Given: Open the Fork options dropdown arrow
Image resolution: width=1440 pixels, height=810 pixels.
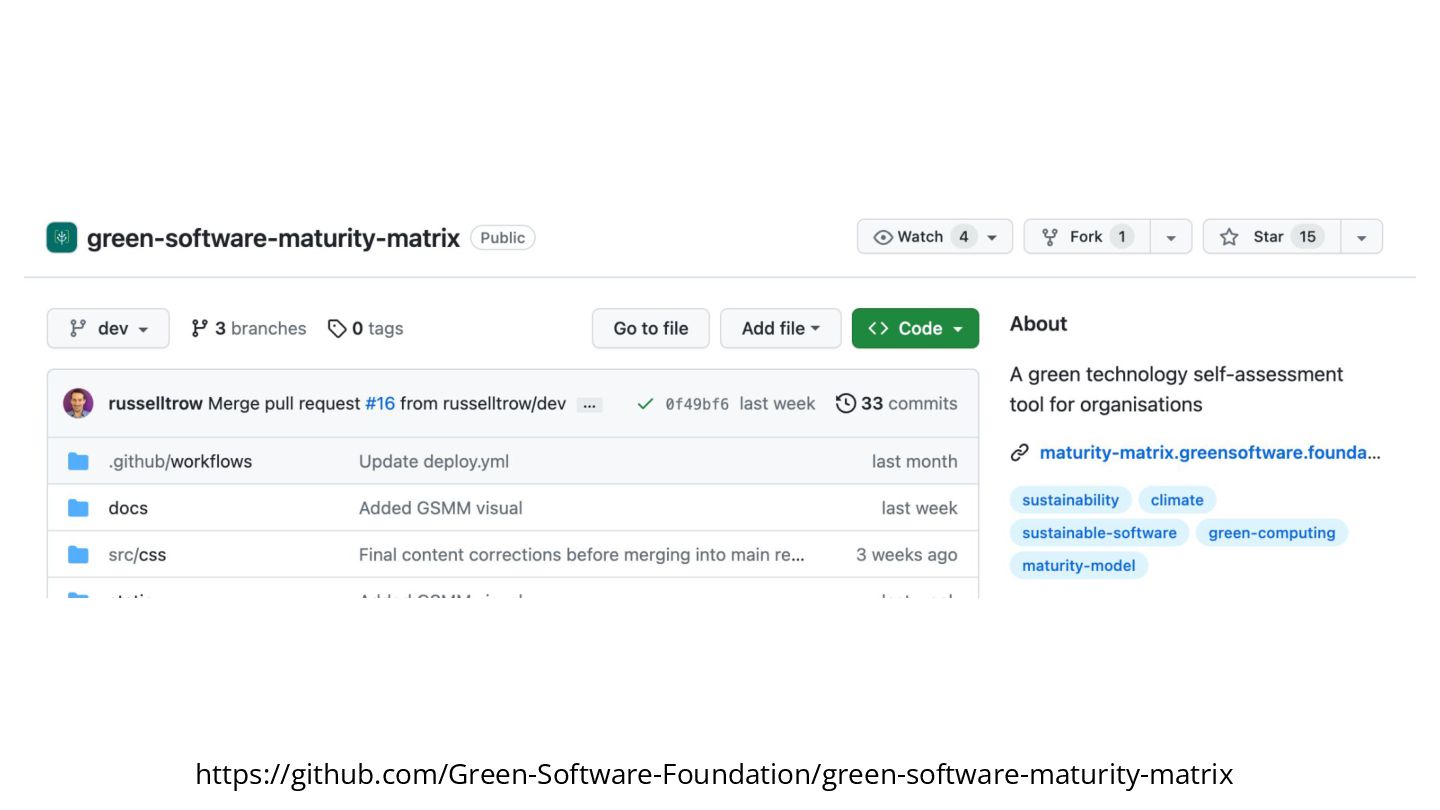Looking at the screenshot, I should [x=1171, y=238].
